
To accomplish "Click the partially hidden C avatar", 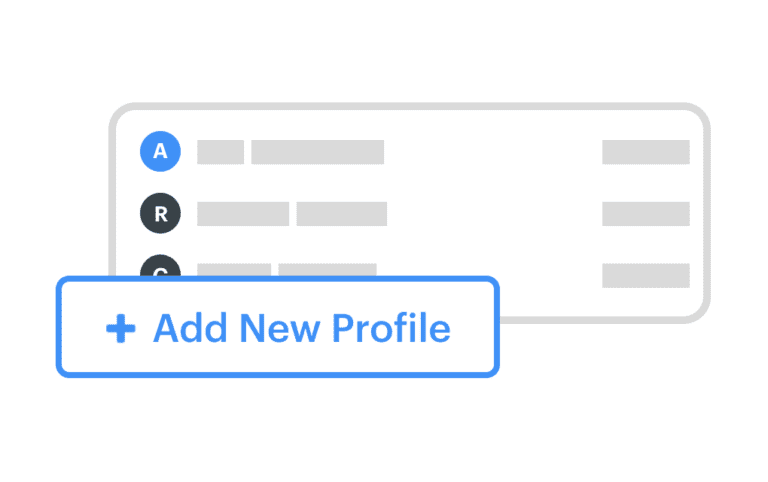I will click(x=160, y=266).
